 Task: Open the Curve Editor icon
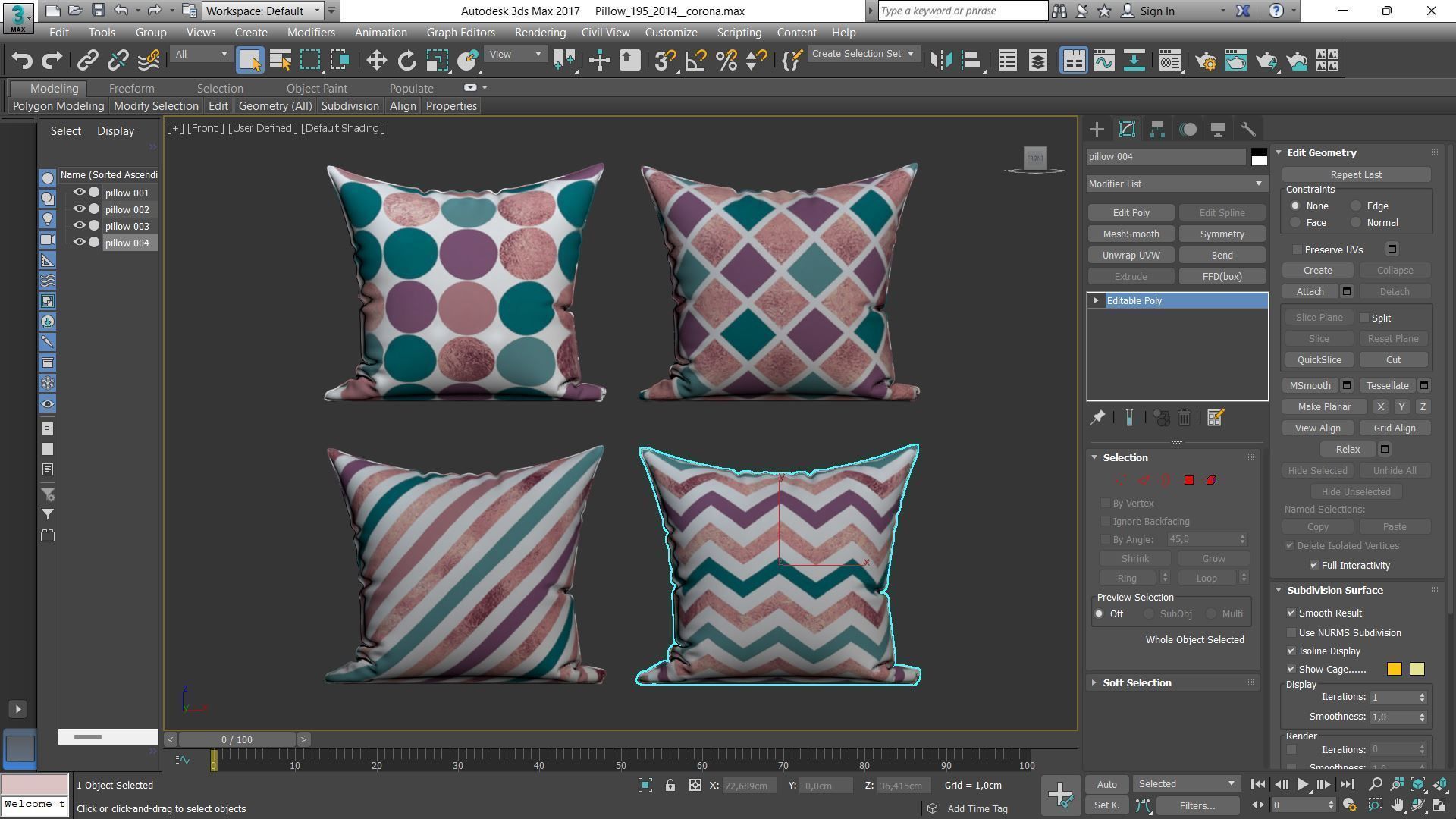tap(1103, 61)
